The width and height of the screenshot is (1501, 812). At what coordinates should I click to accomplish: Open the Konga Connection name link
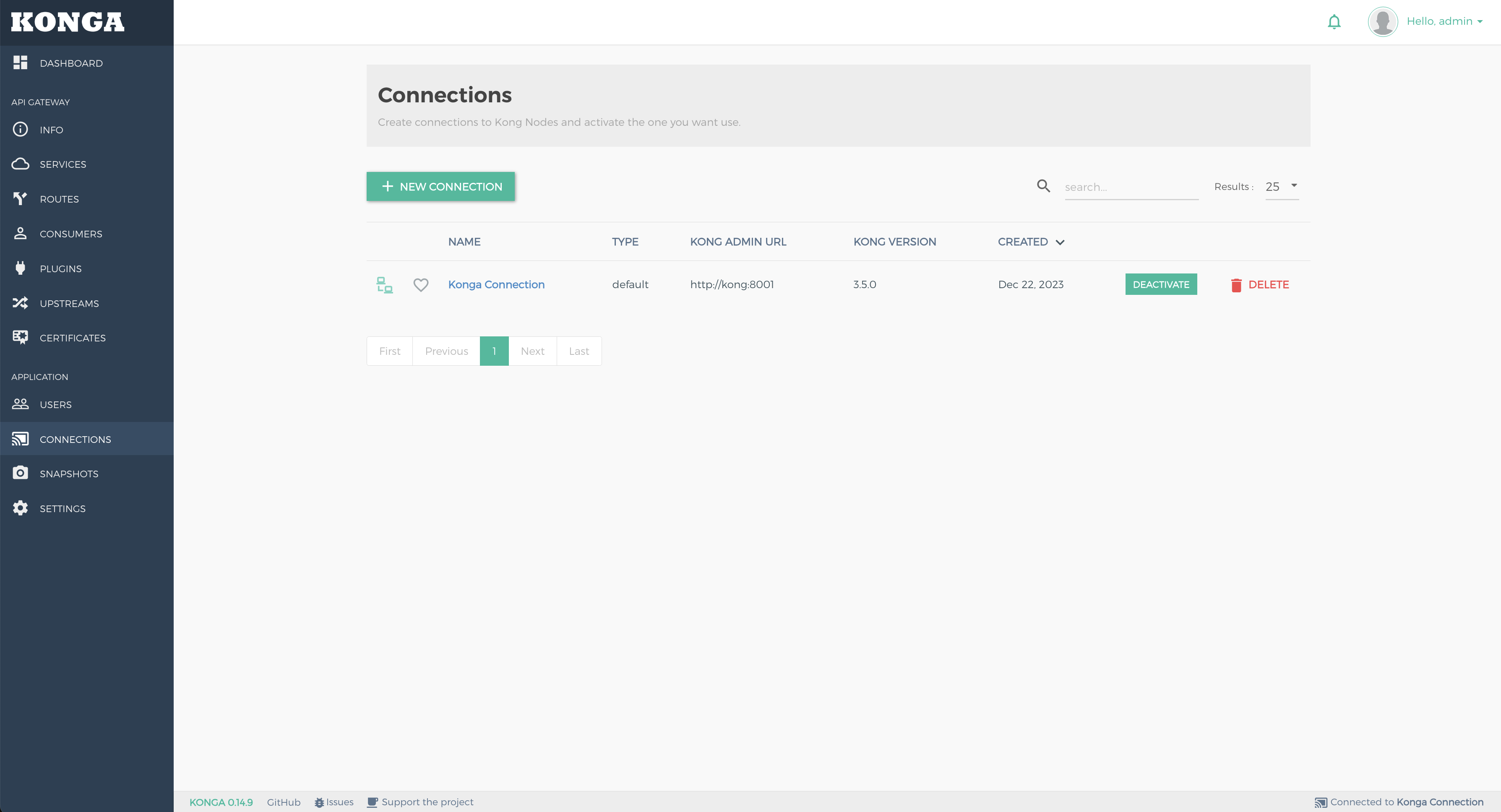tap(496, 284)
